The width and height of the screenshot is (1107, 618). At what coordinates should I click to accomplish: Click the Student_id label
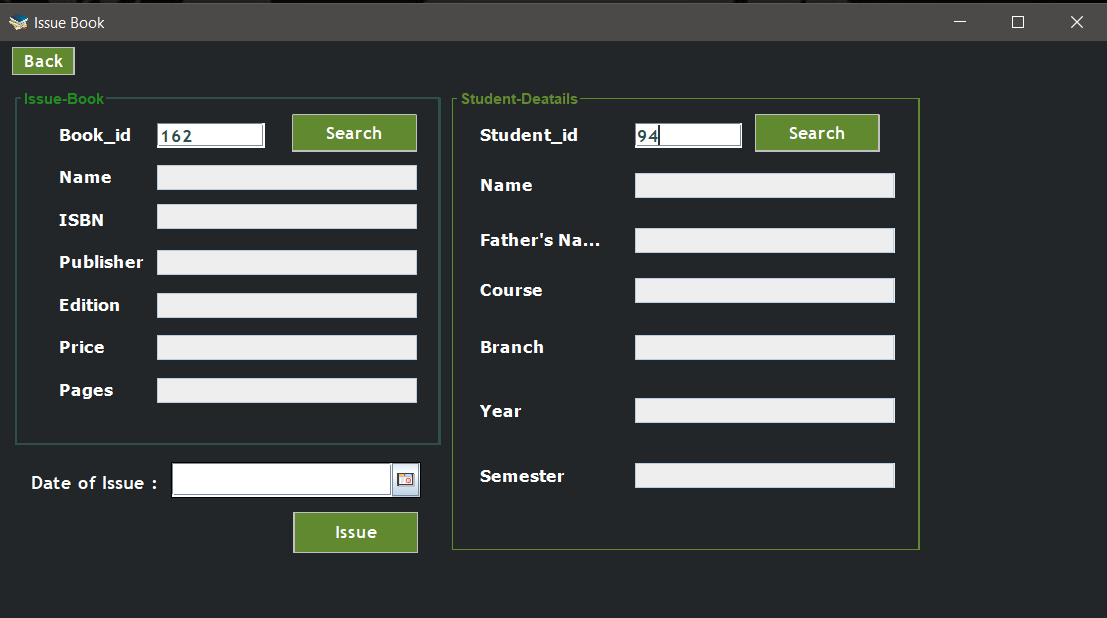click(529, 135)
